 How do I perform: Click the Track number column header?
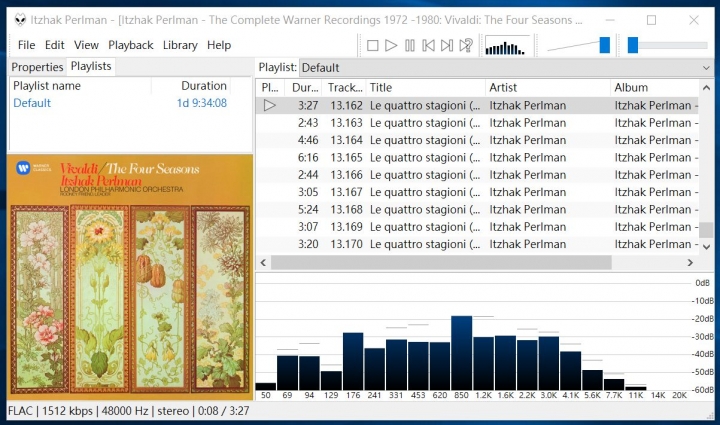click(344, 88)
